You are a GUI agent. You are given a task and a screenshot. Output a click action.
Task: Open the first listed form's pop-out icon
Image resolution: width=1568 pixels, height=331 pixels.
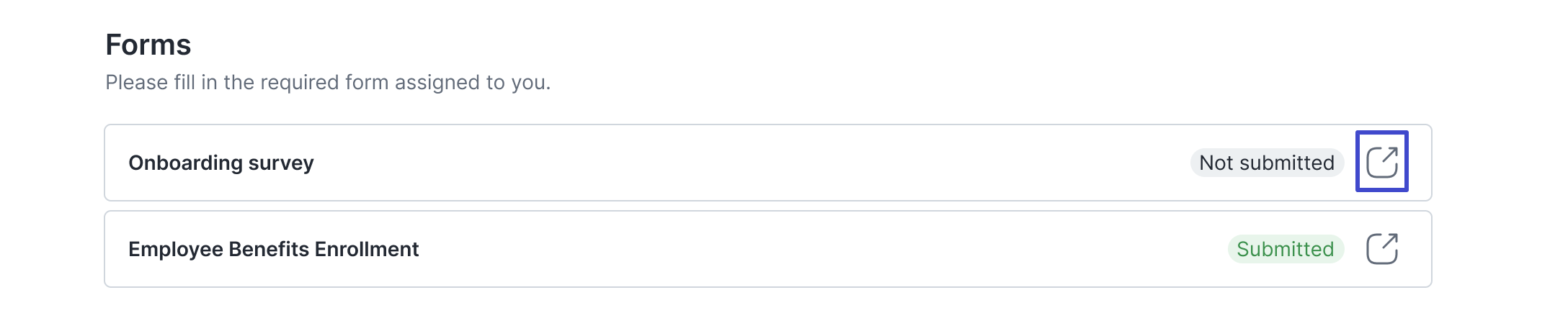click(x=1382, y=162)
